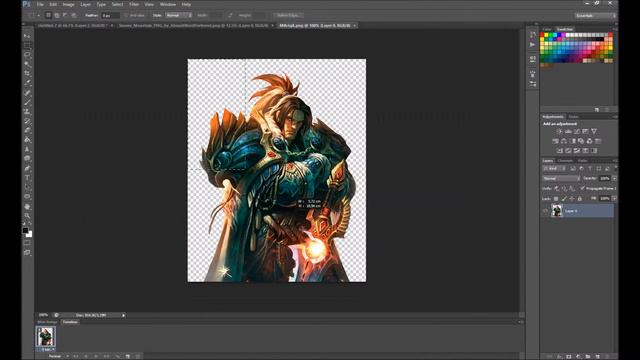Open the status bar document info arrow
This screenshot has width=640, height=360.
click(x=123, y=315)
